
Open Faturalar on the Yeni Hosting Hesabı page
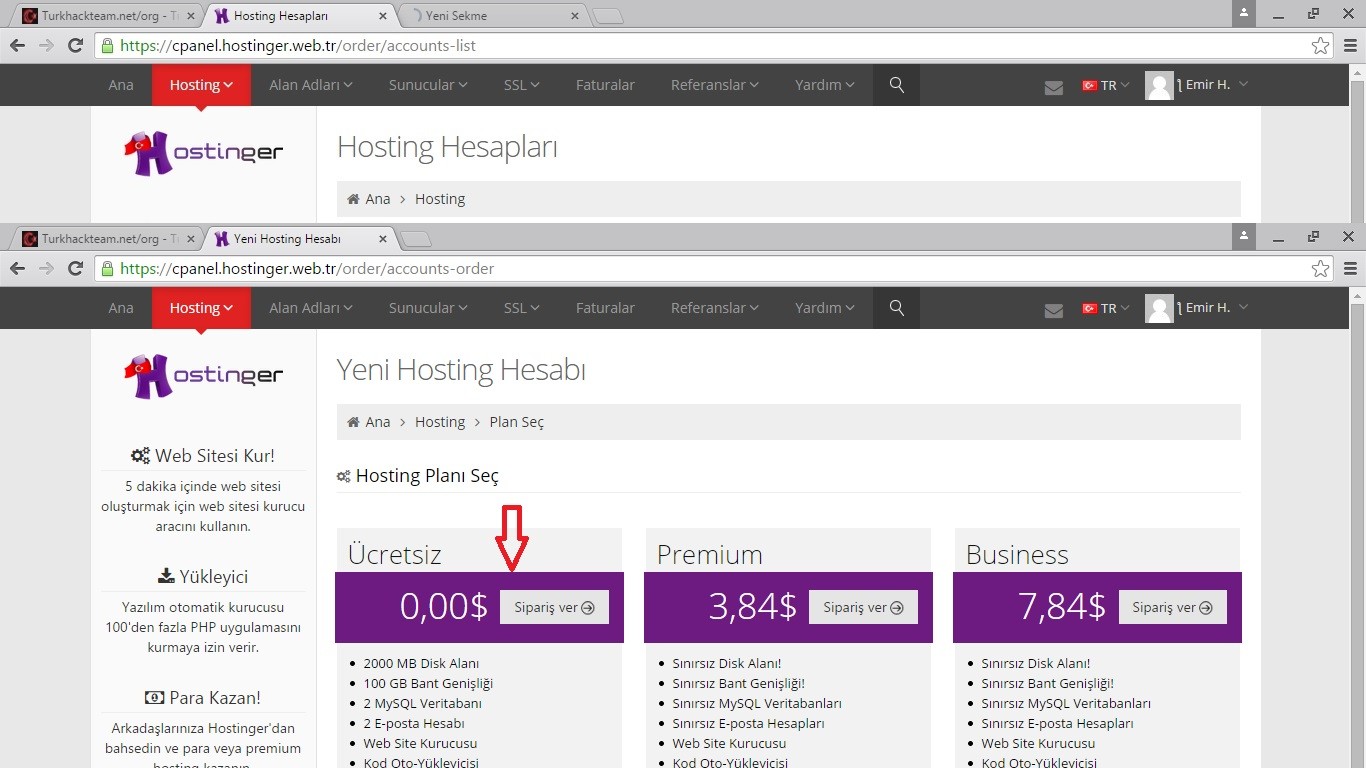605,308
